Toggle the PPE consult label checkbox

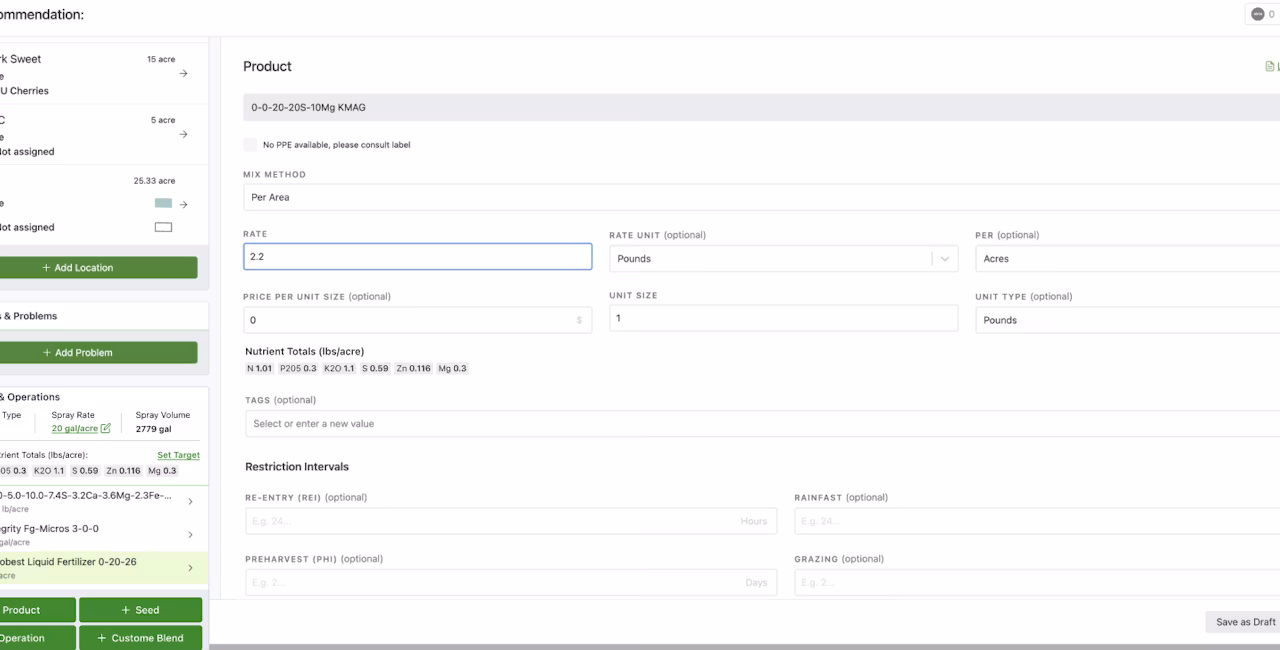coord(250,145)
